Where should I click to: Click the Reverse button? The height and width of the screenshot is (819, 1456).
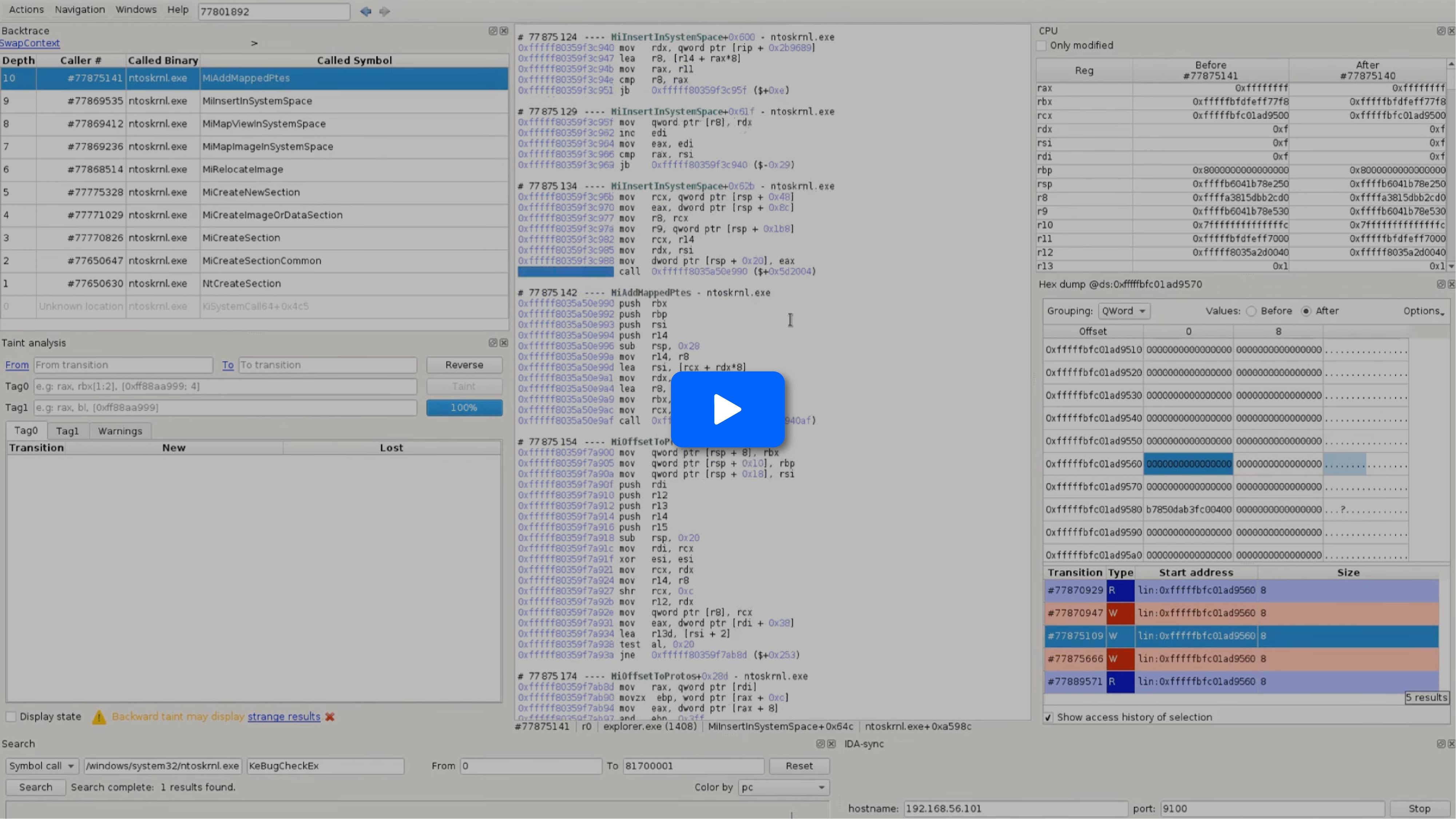[464, 365]
